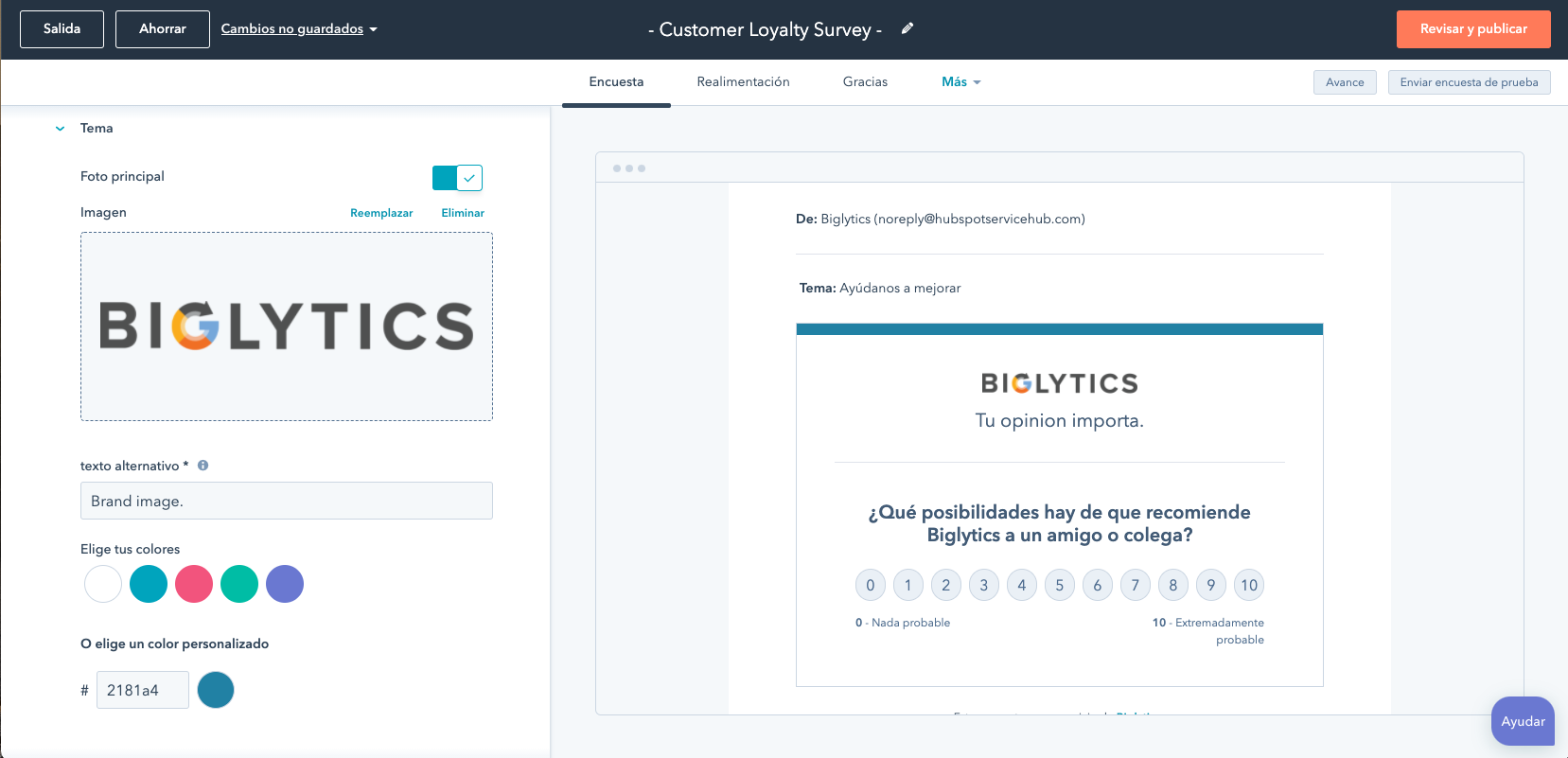Image resolution: width=1568 pixels, height=758 pixels.
Task: Select rating 7 in survey preview
Action: tap(1136, 585)
